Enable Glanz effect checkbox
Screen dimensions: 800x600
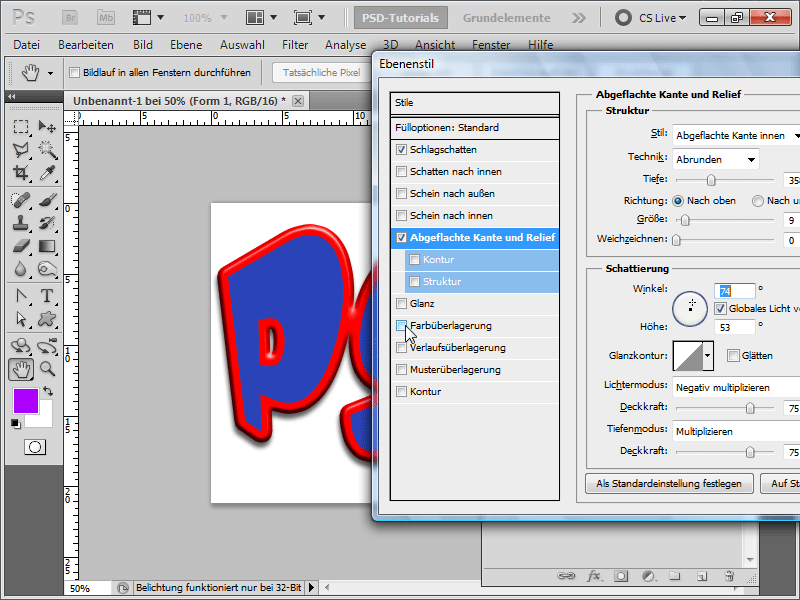(x=402, y=304)
